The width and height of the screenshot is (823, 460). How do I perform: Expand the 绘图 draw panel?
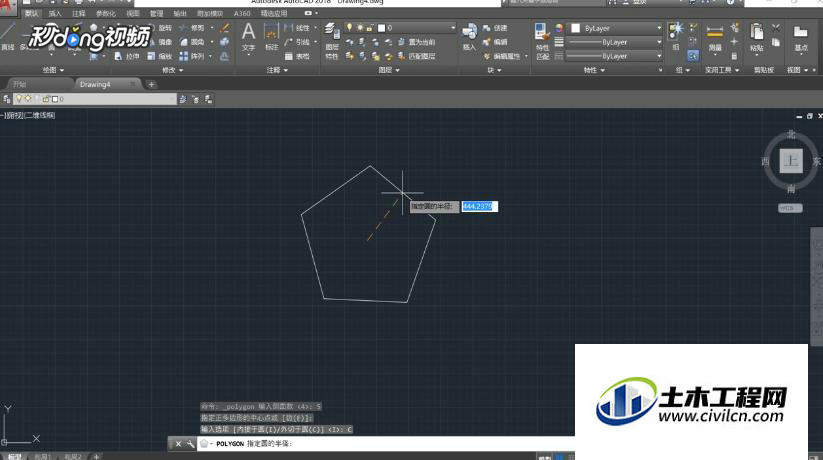coord(53,70)
